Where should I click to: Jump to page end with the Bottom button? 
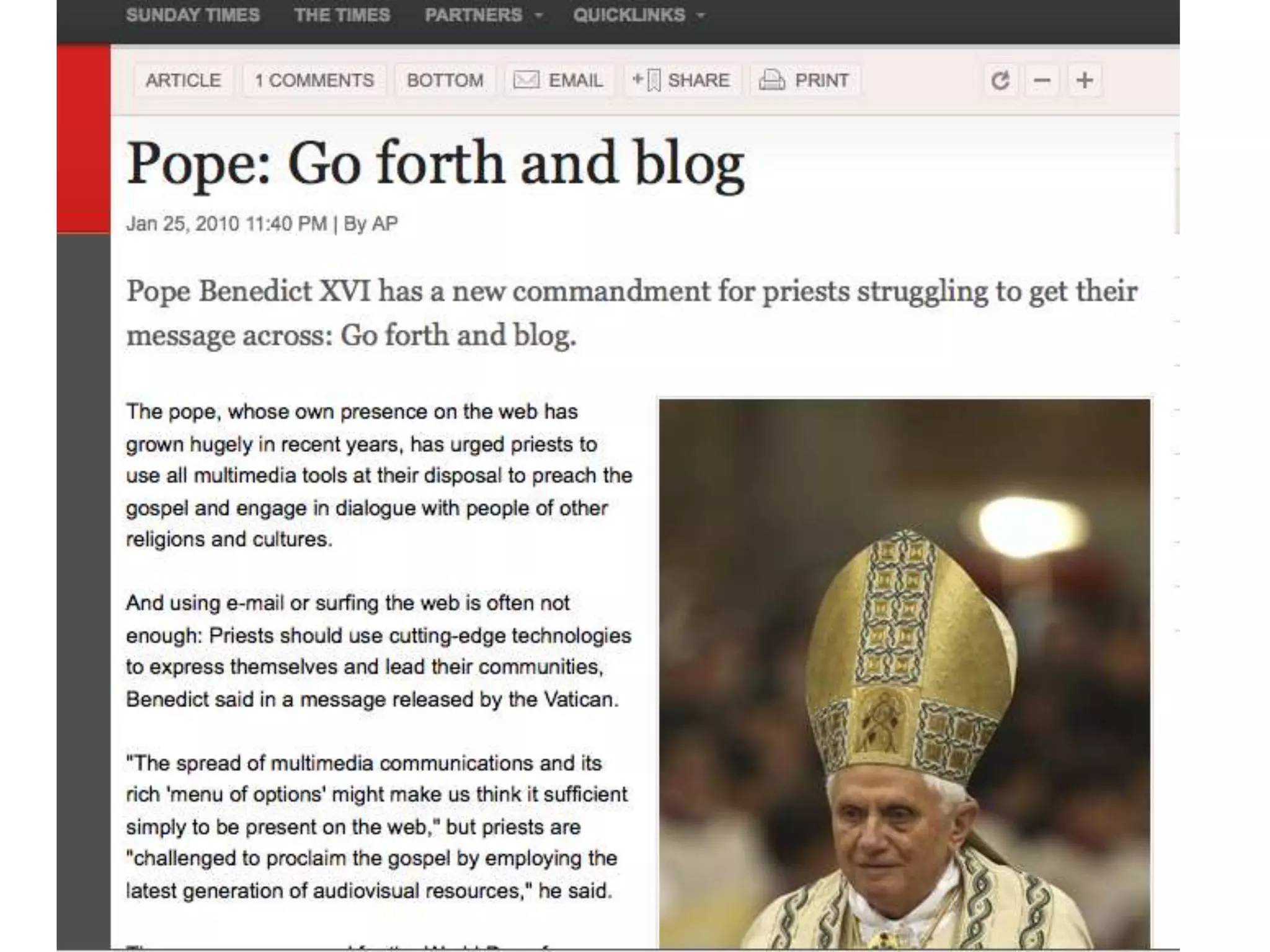445,81
